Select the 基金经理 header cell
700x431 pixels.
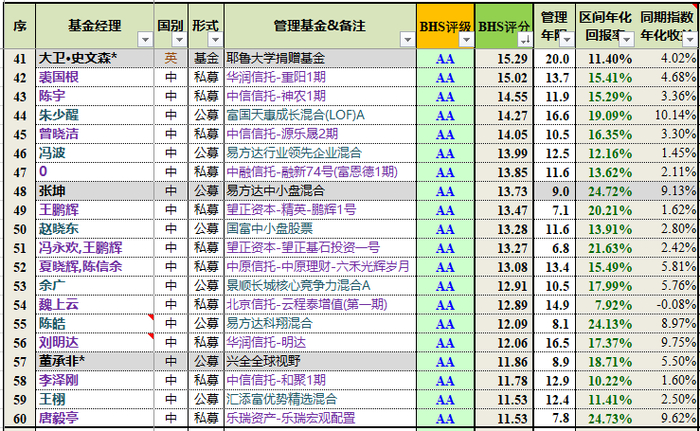pos(95,26)
